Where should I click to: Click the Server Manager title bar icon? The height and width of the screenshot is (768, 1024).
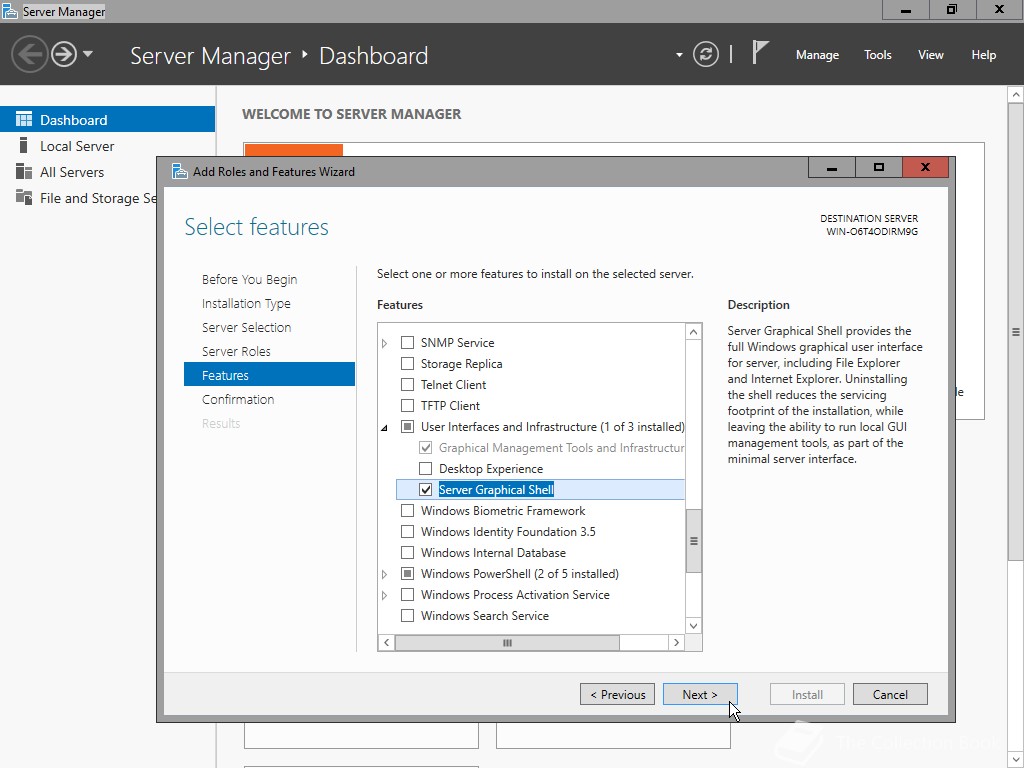pyautogui.click(x=10, y=11)
